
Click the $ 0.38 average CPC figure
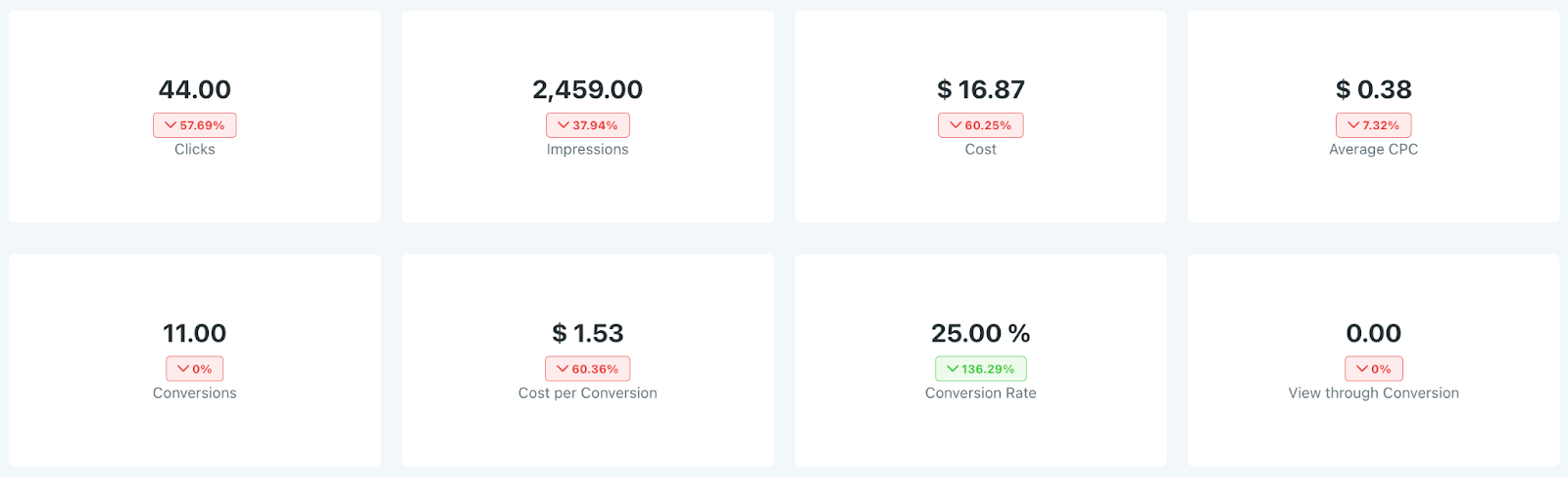tap(1374, 90)
